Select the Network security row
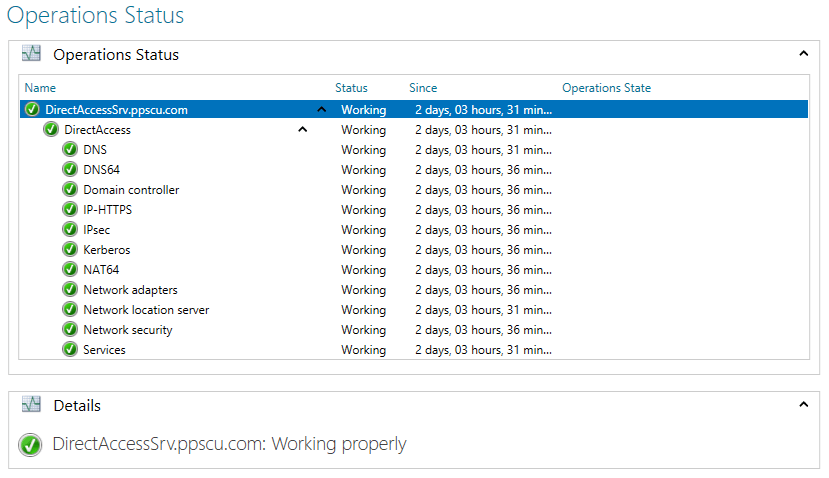Image resolution: width=829 pixels, height=478 pixels. pyautogui.click(x=414, y=329)
